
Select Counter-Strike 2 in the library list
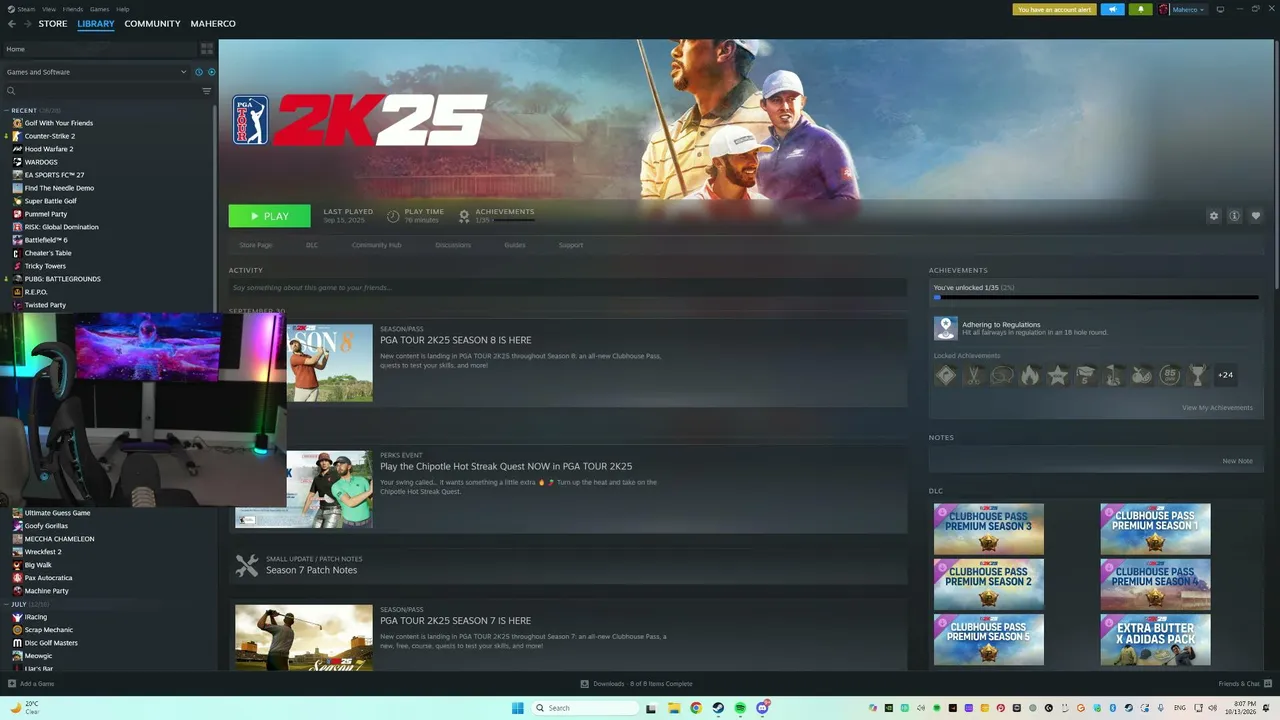tap(50, 136)
